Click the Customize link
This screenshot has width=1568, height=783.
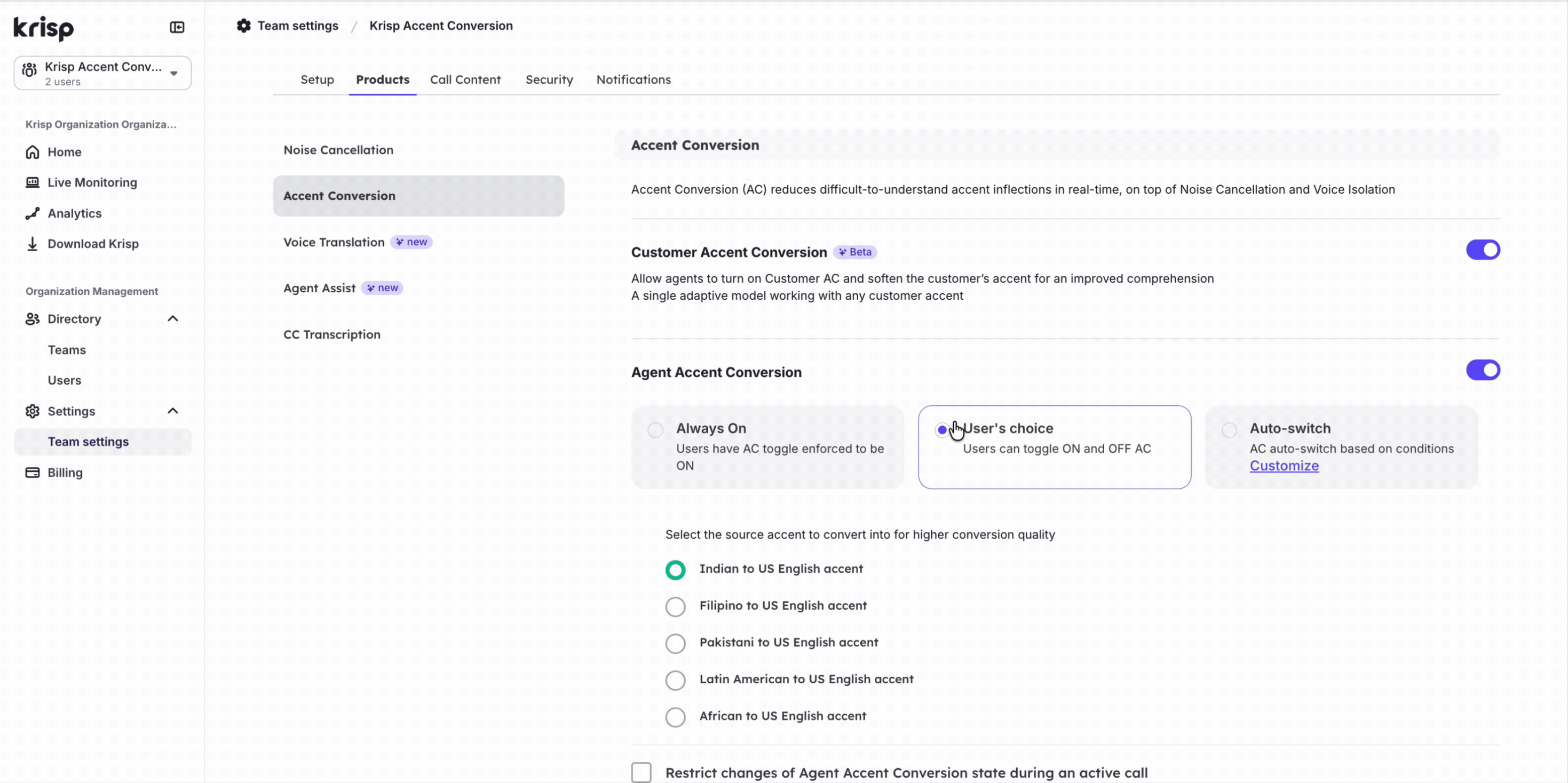[1284, 466]
